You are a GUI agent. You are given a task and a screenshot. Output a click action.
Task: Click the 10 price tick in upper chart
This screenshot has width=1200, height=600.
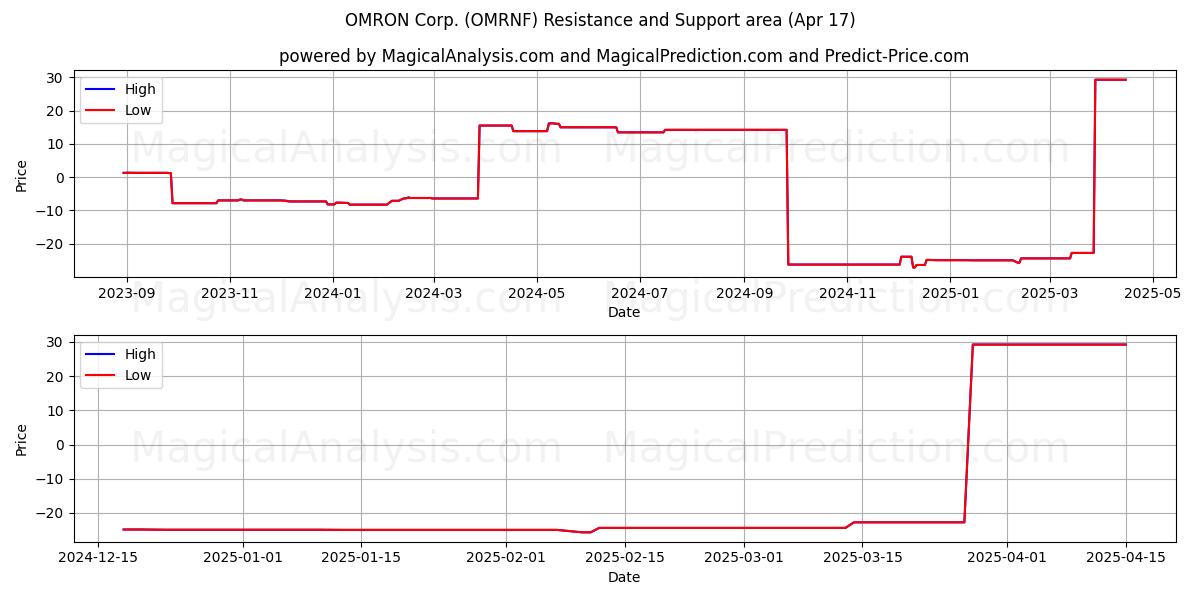(56, 144)
